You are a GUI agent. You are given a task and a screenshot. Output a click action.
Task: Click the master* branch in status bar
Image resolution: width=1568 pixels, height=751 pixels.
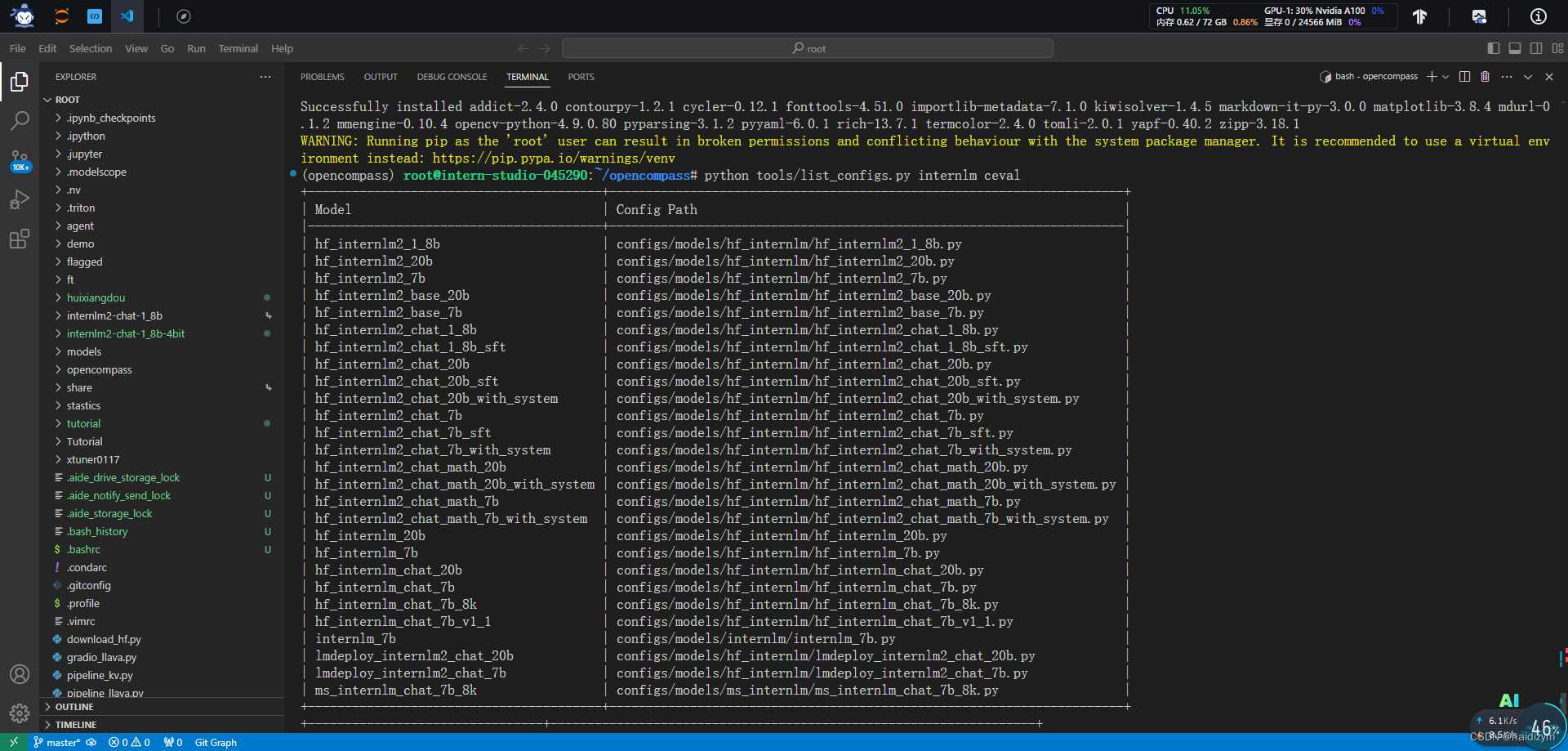(x=56, y=742)
